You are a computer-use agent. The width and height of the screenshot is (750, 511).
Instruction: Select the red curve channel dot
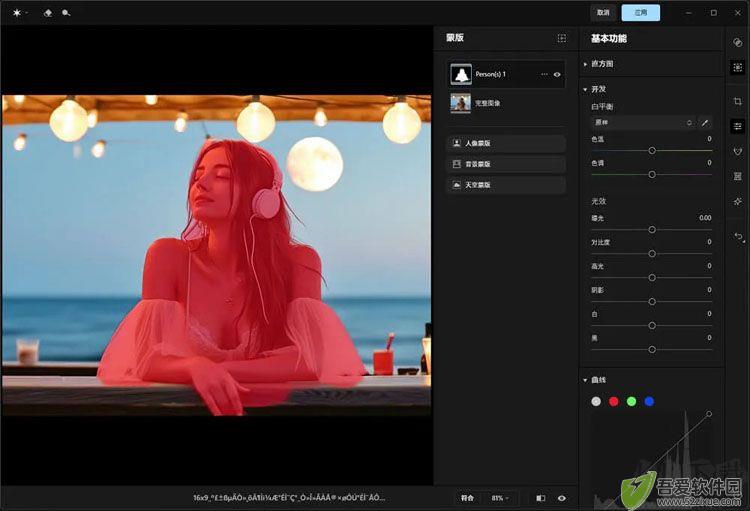click(614, 401)
